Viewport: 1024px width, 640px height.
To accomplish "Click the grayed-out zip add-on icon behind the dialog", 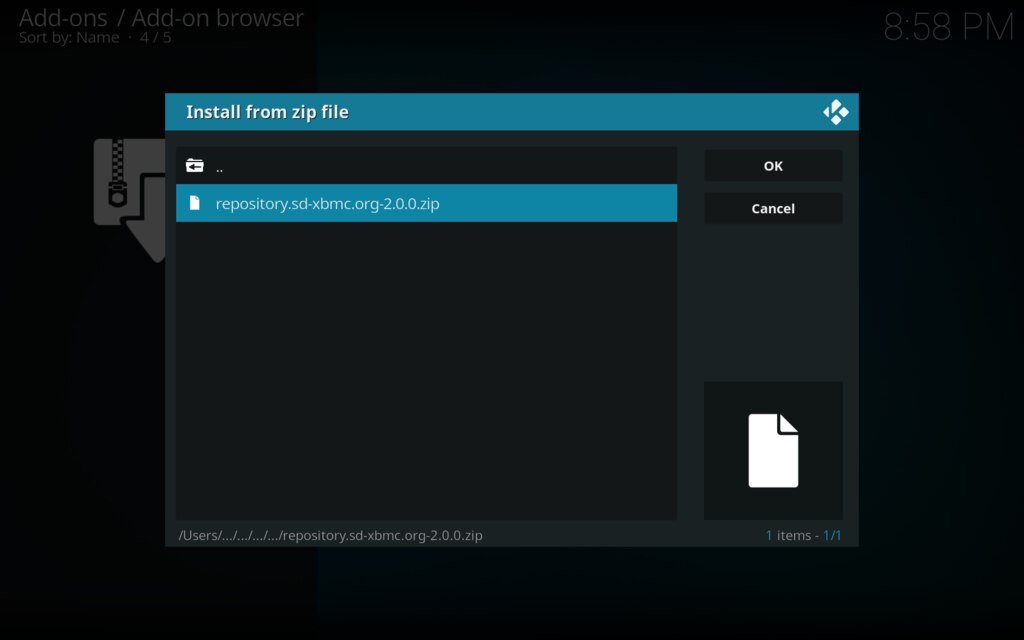I will [125, 195].
